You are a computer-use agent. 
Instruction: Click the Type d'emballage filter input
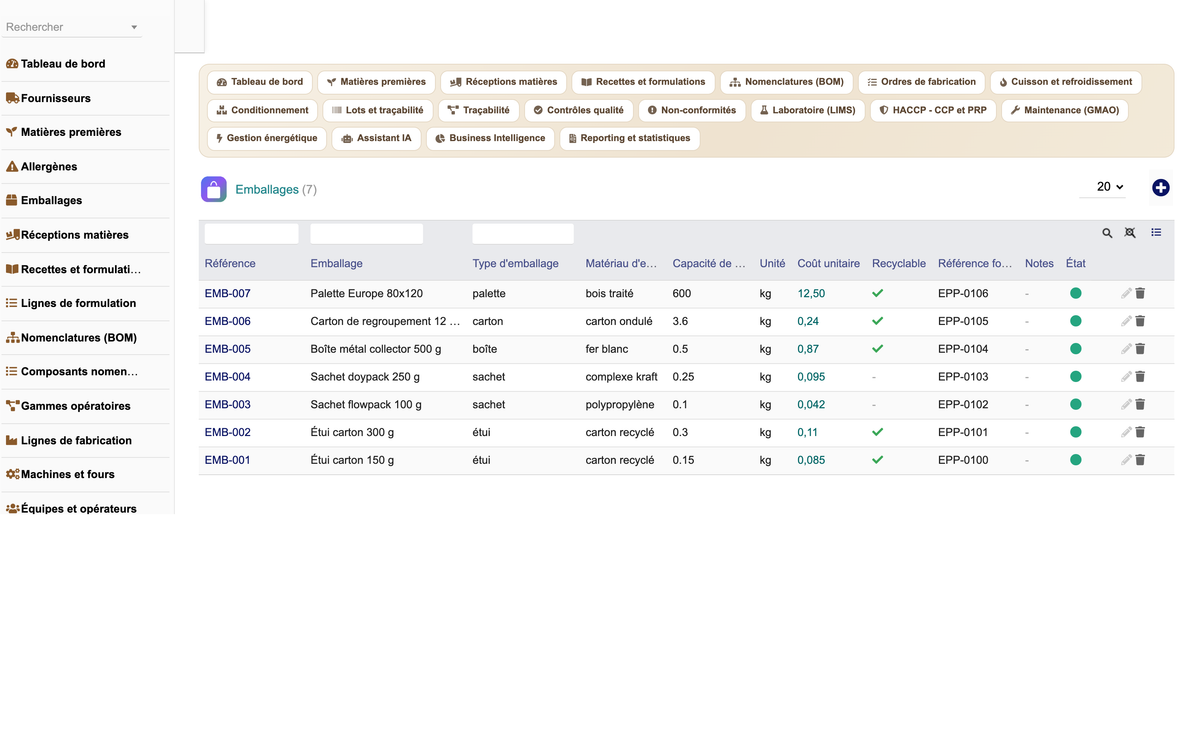point(523,234)
